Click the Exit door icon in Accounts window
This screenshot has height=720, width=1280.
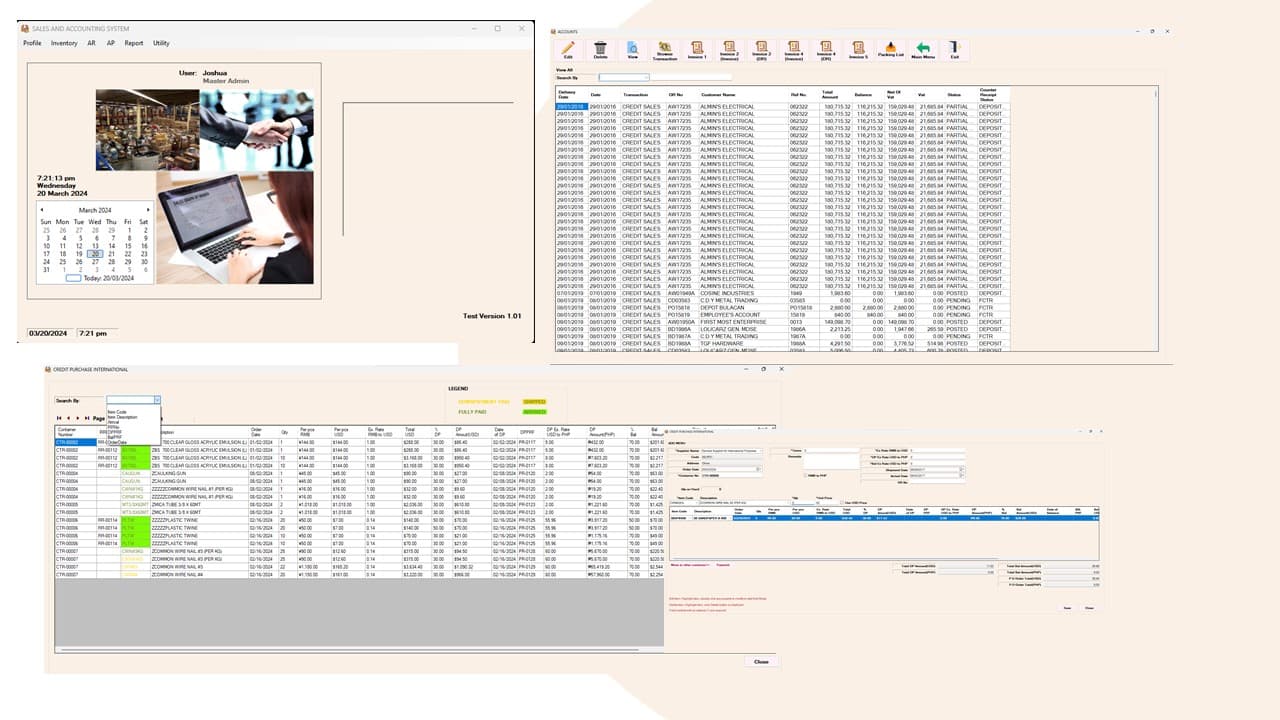(953, 45)
